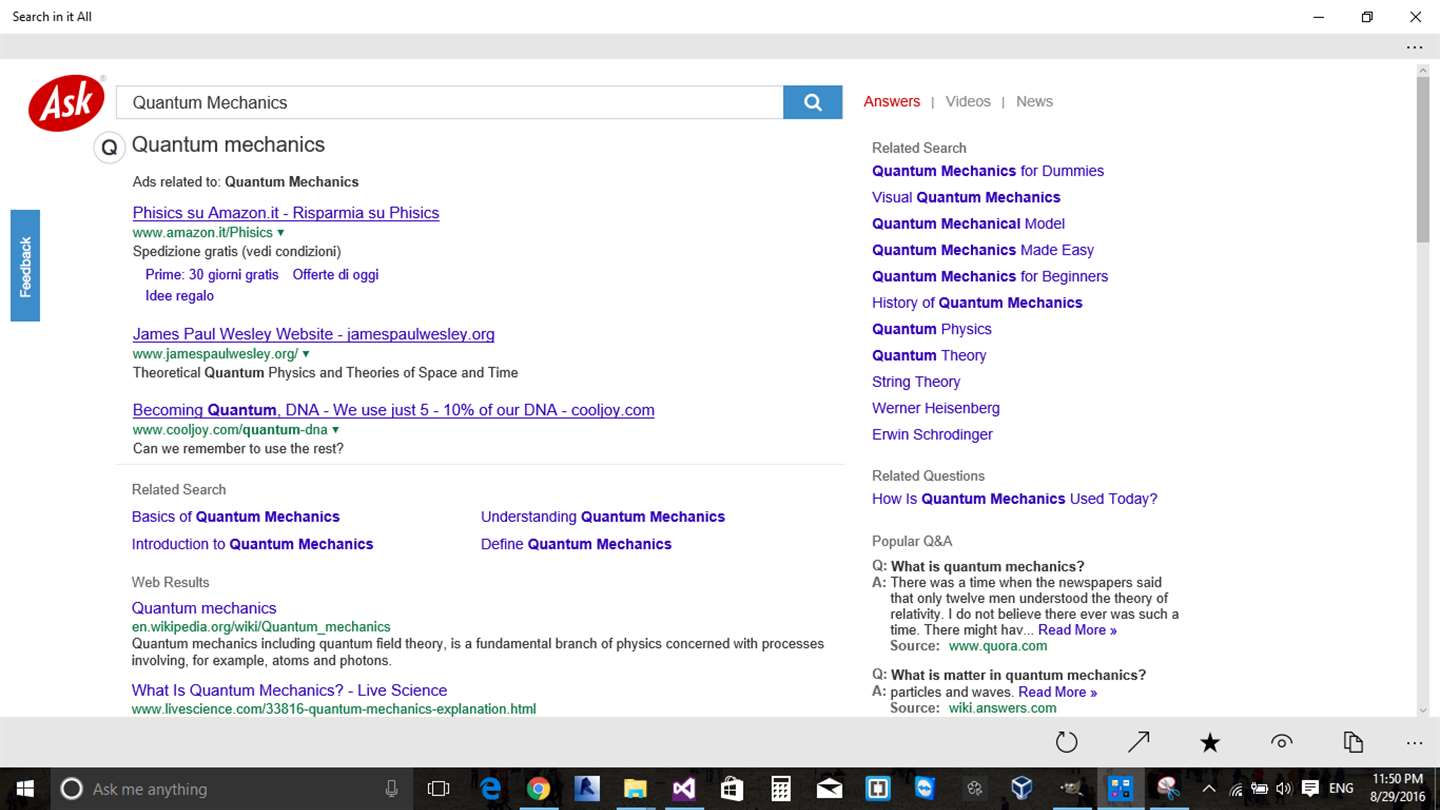Open Quantum Mechanics for Beginners related search
The height and width of the screenshot is (810, 1440).
point(990,276)
